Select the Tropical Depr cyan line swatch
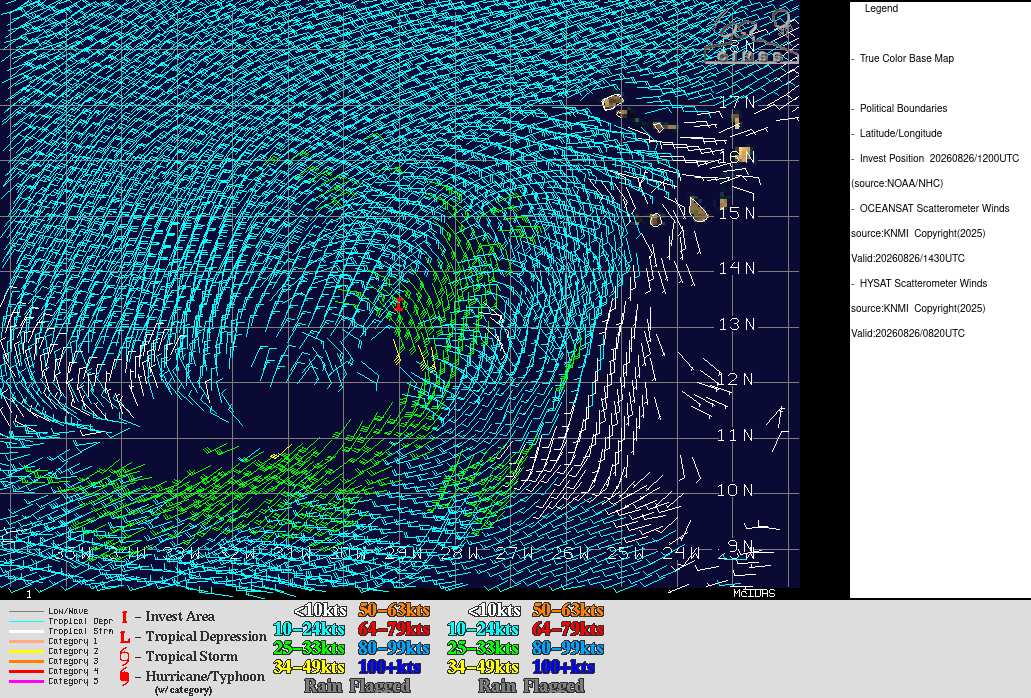The width and height of the screenshot is (1031, 698). pos(26,621)
